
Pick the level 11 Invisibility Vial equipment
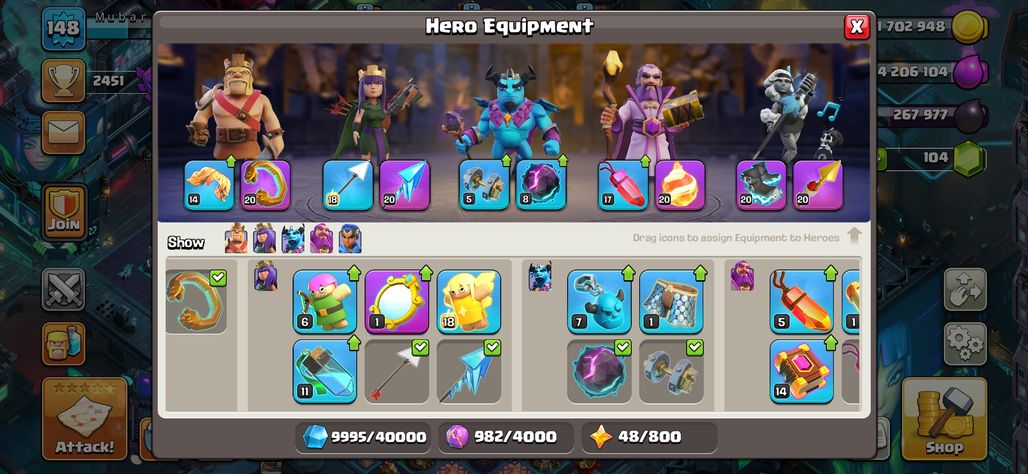point(325,371)
